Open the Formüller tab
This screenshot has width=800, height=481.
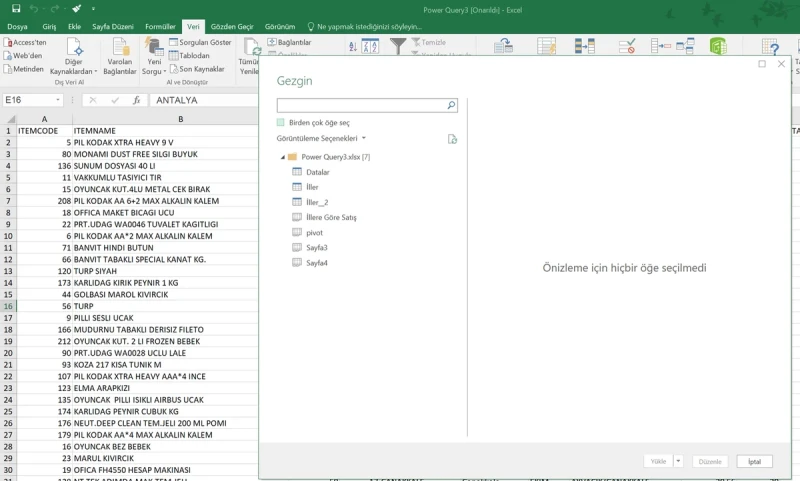point(160,27)
